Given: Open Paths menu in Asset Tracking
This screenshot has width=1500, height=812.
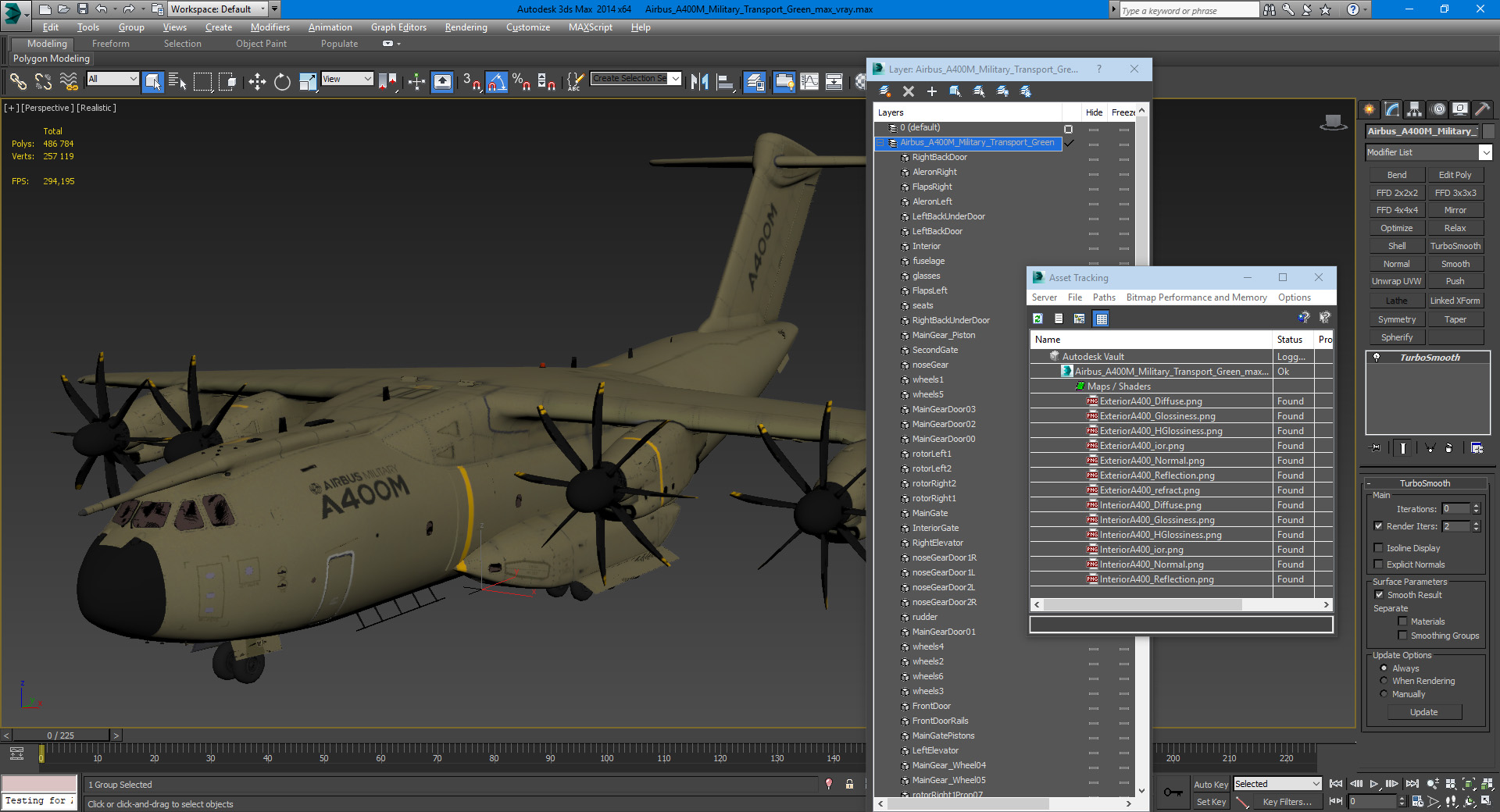Looking at the screenshot, I should [1104, 297].
